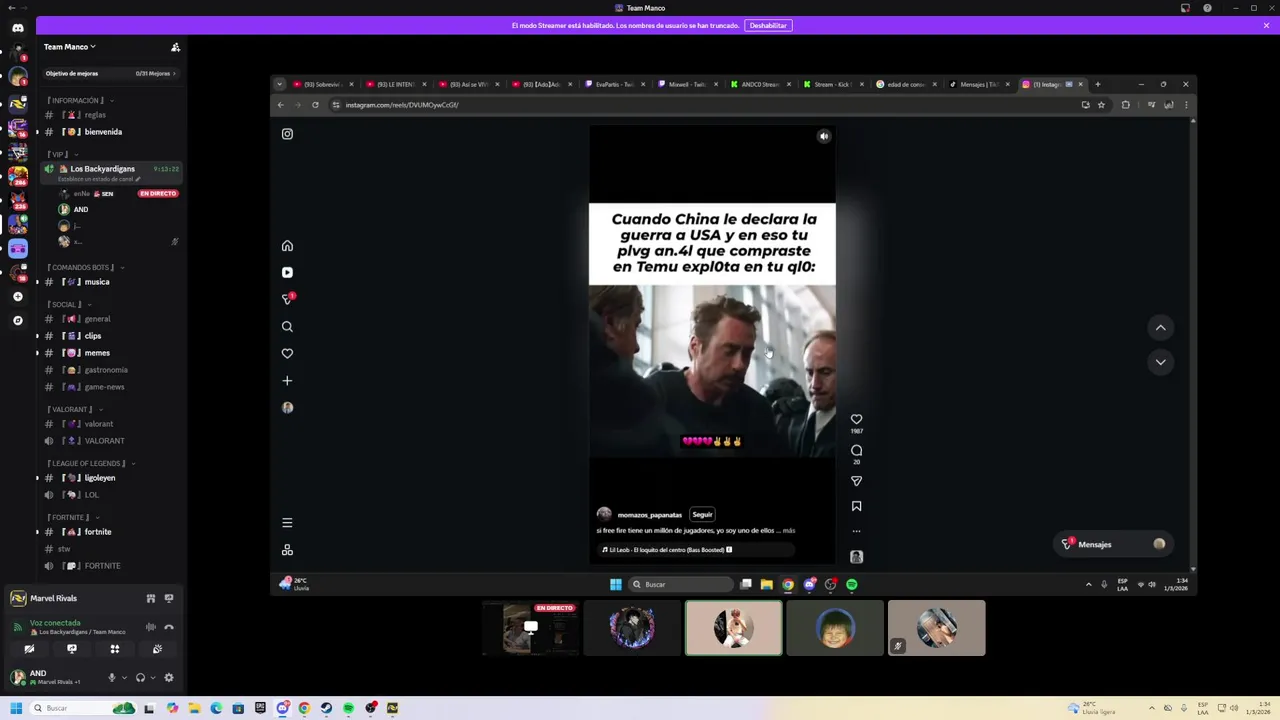Toggle microphone mute in the user panel
Image resolution: width=1280 pixels, height=720 pixels.
click(x=112, y=678)
